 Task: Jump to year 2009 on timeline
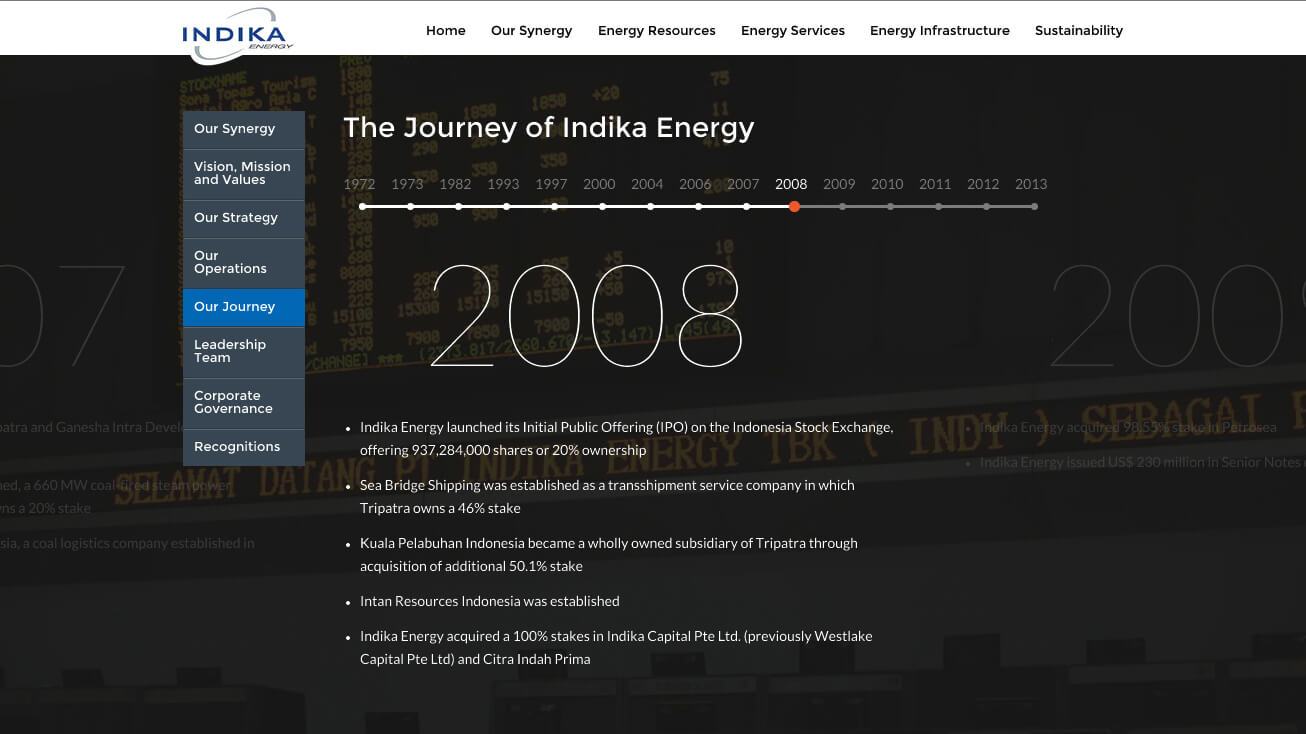coord(839,184)
